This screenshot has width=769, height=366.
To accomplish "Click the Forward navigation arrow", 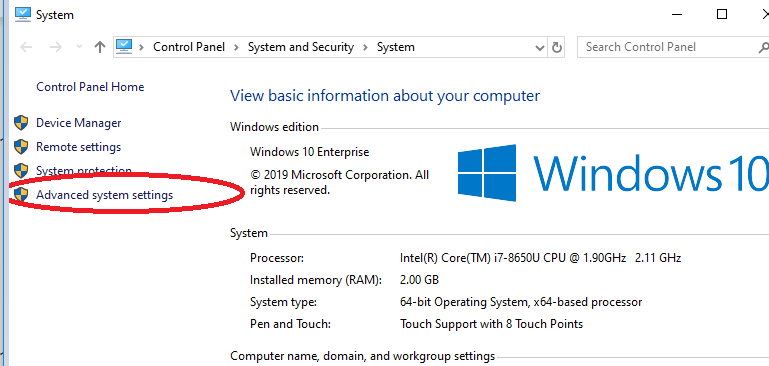I will point(56,47).
